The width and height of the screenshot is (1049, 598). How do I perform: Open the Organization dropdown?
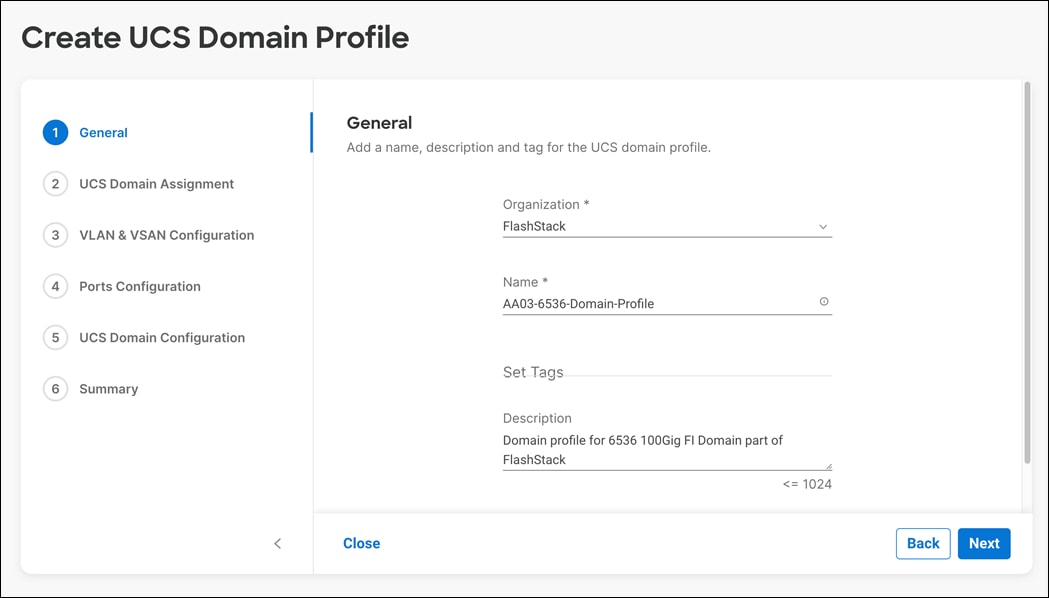click(823, 226)
